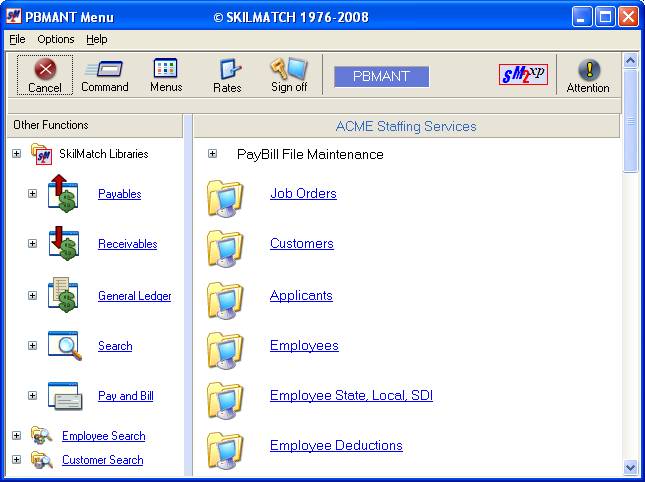Image resolution: width=645 pixels, height=482 pixels.
Task: Open the Help menu
Action: click(97, 39)
